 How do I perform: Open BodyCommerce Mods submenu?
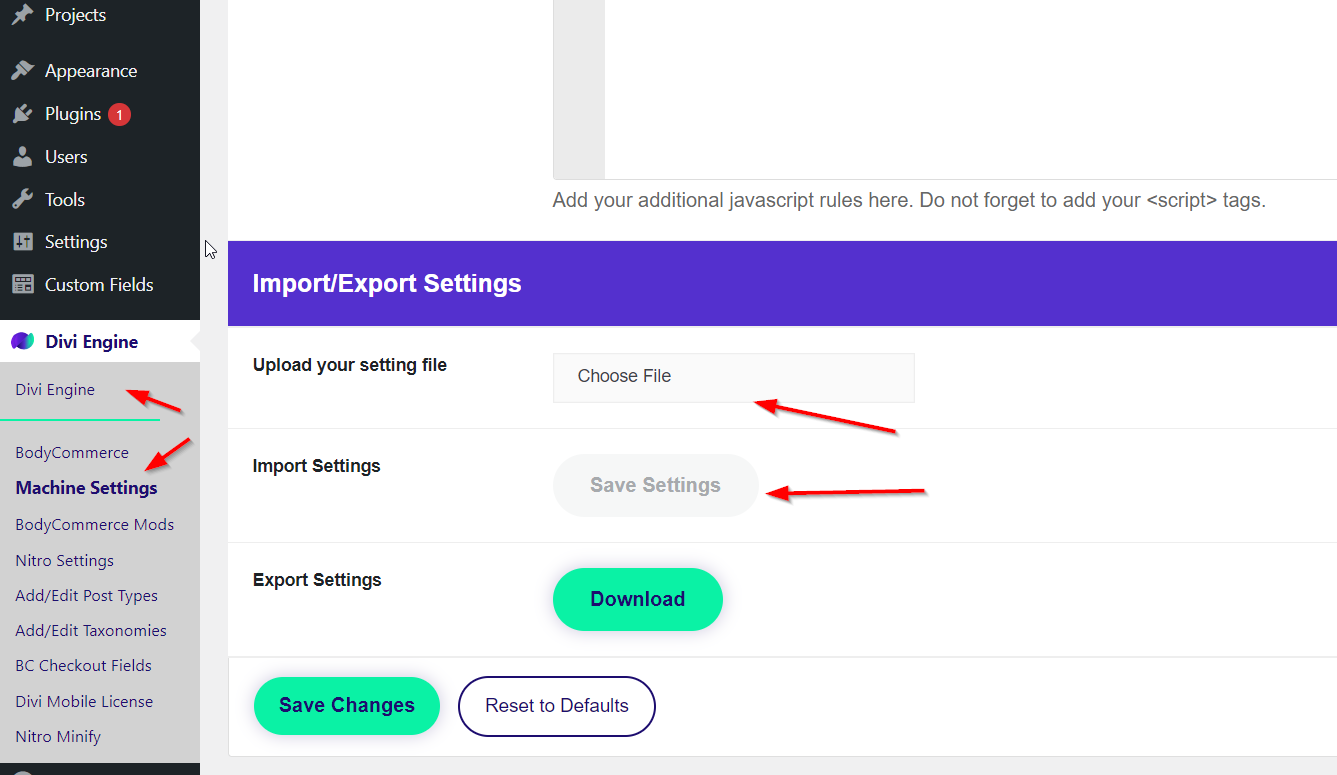[95, 525]
